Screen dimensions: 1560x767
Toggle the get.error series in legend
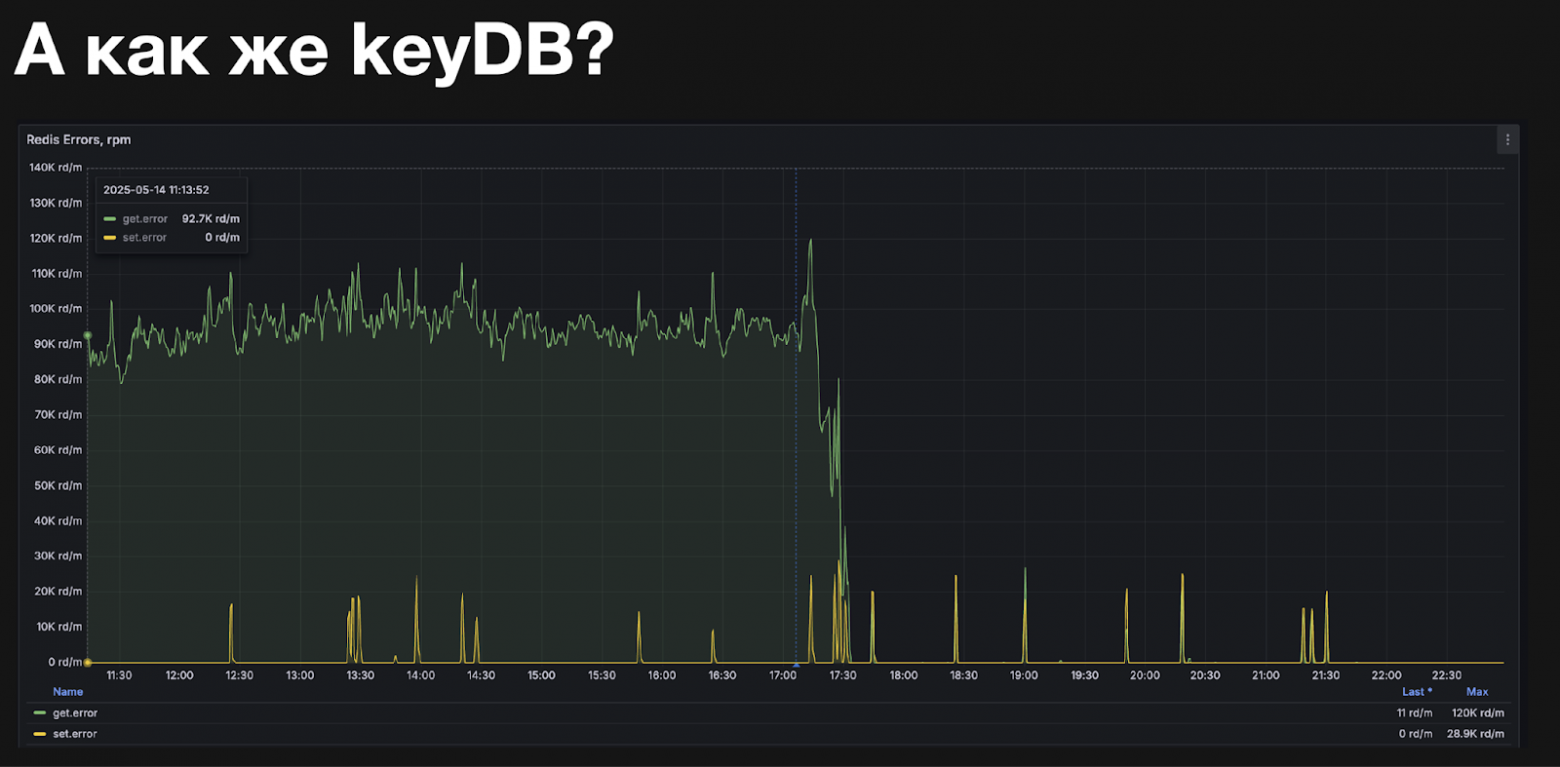tap(75, 713)
